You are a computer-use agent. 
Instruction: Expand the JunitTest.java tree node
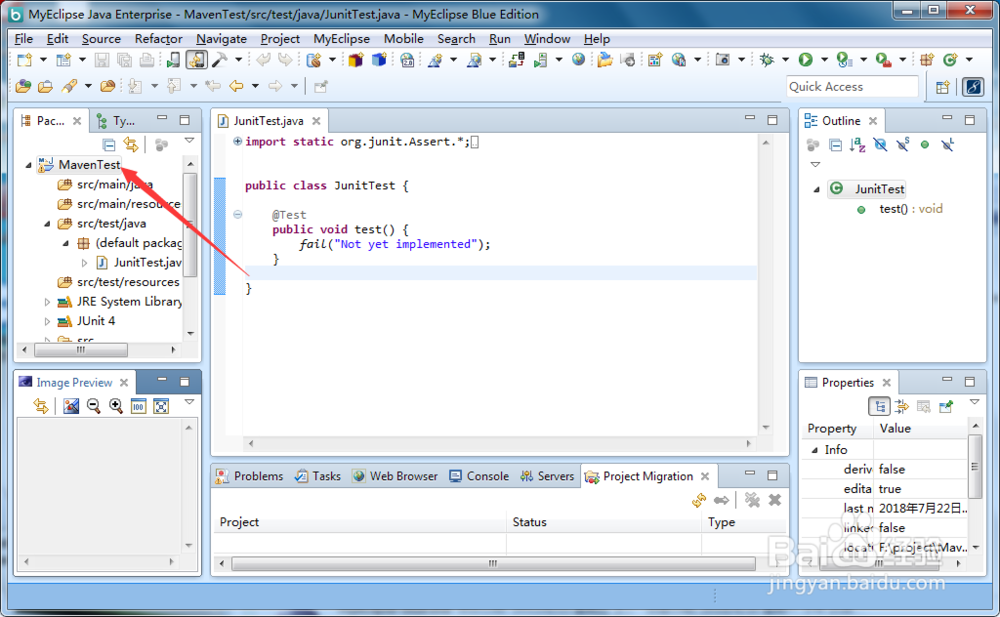tap(84, 263)
